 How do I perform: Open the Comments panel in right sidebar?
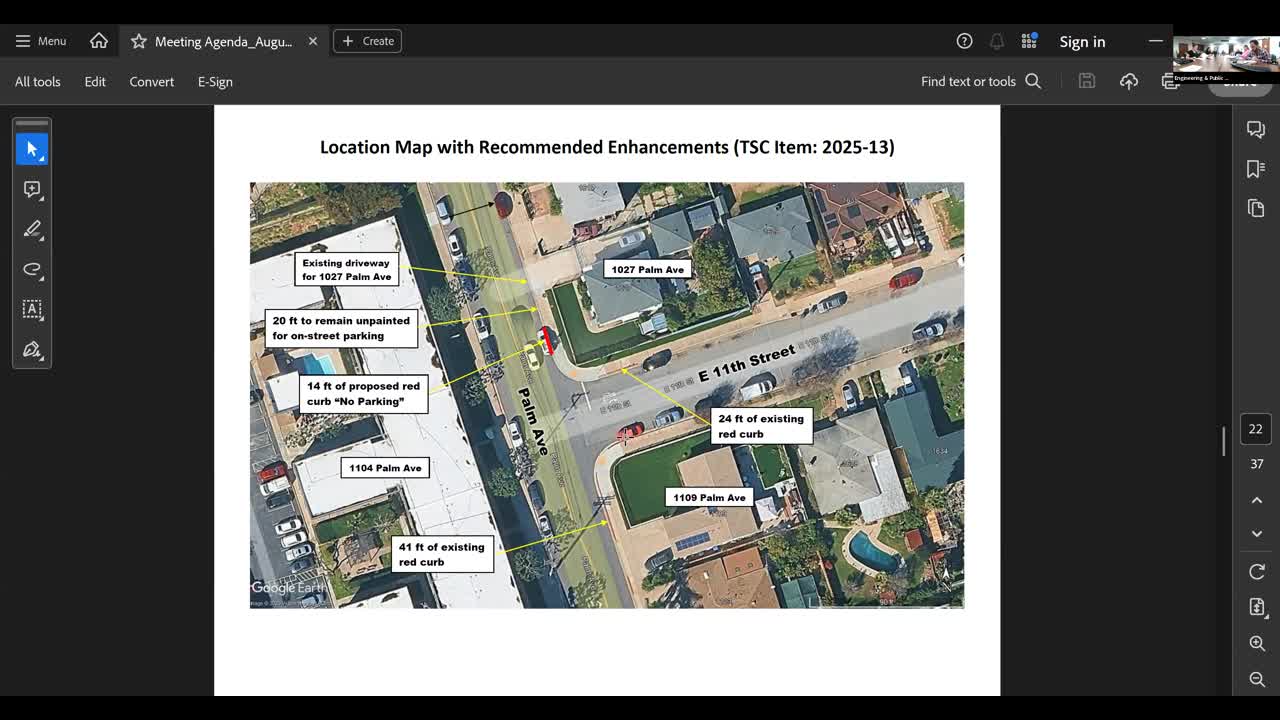1256,129
